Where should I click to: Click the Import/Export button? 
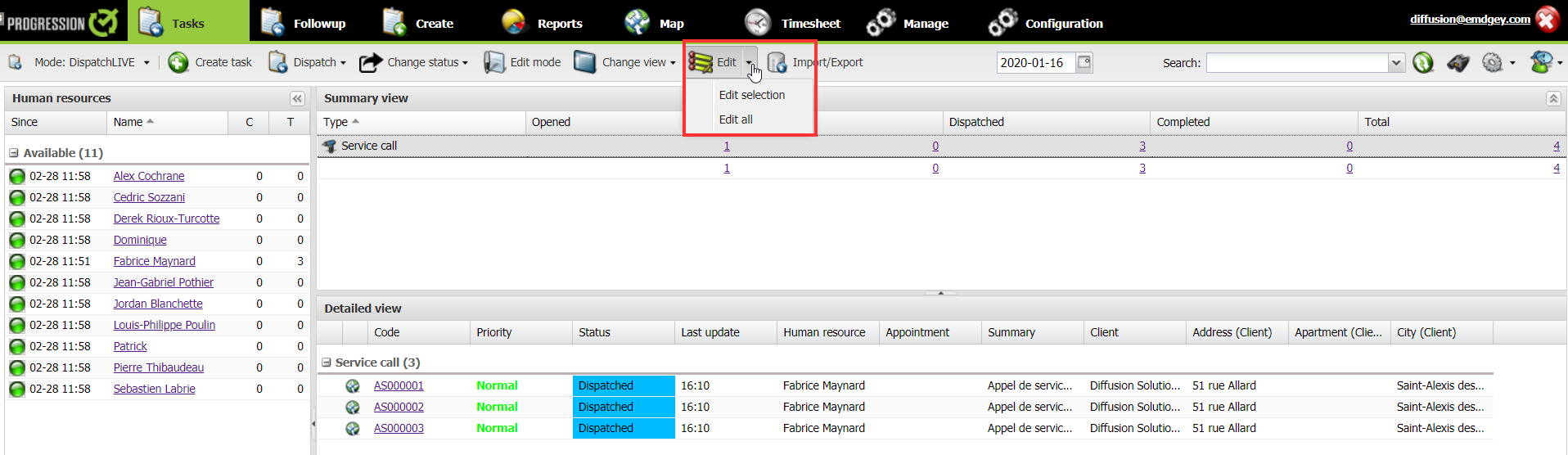coord(815,62)
